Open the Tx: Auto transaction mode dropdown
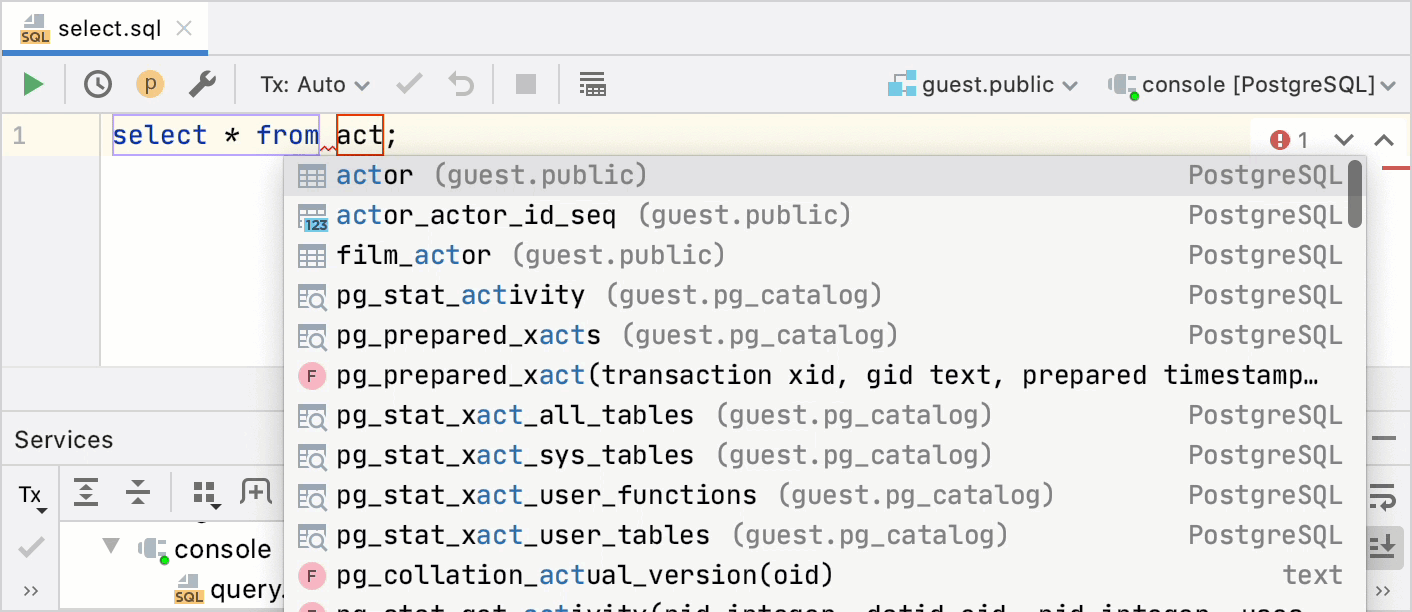Viewport: 1412px width, 612px height. [x=313, y=84]
